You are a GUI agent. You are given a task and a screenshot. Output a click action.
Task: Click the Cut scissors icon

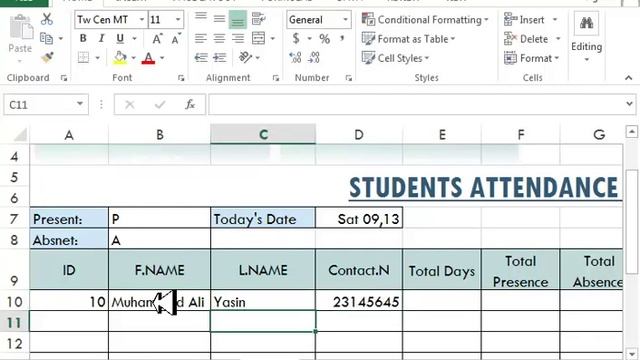[x=47, y=19]
